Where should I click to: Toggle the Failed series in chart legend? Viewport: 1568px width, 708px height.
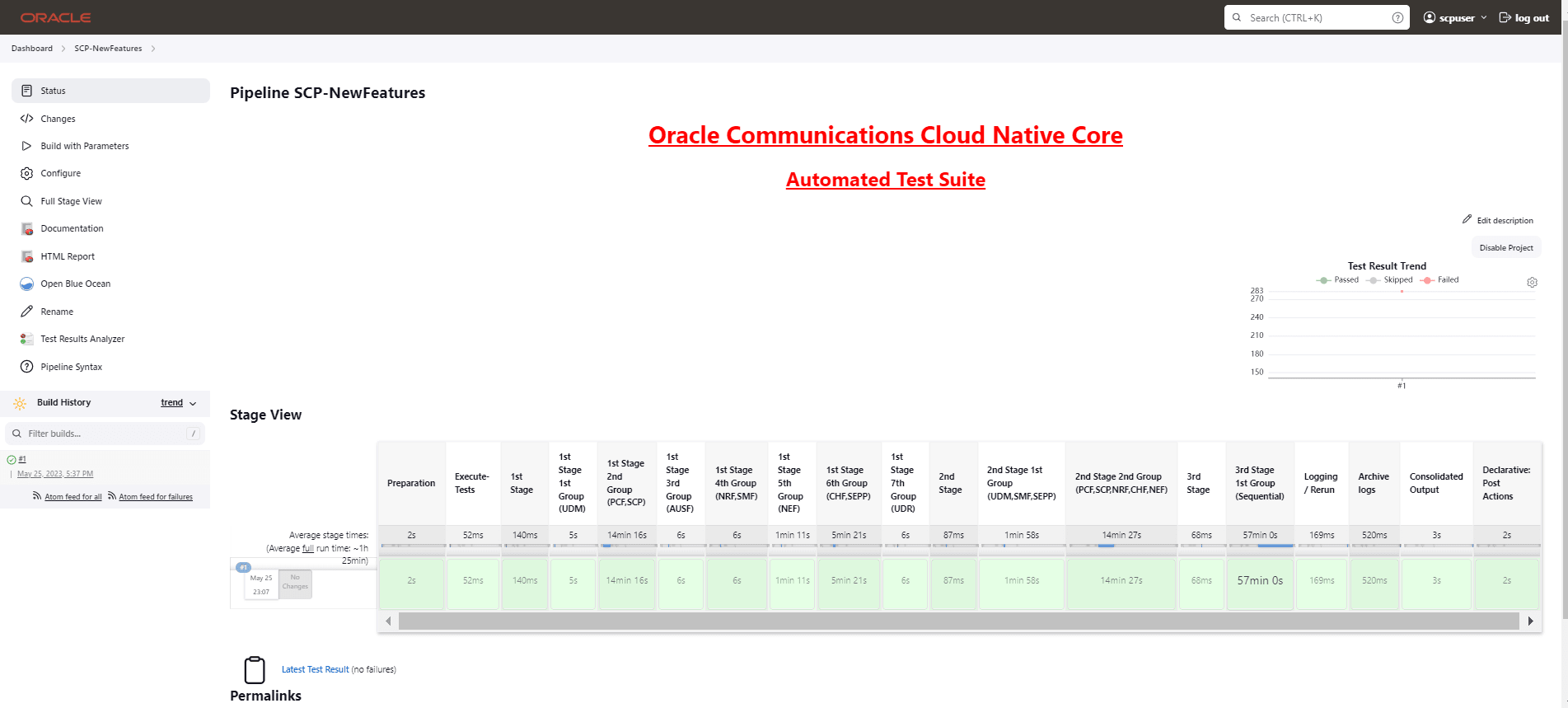click(x=1439, y=280)
